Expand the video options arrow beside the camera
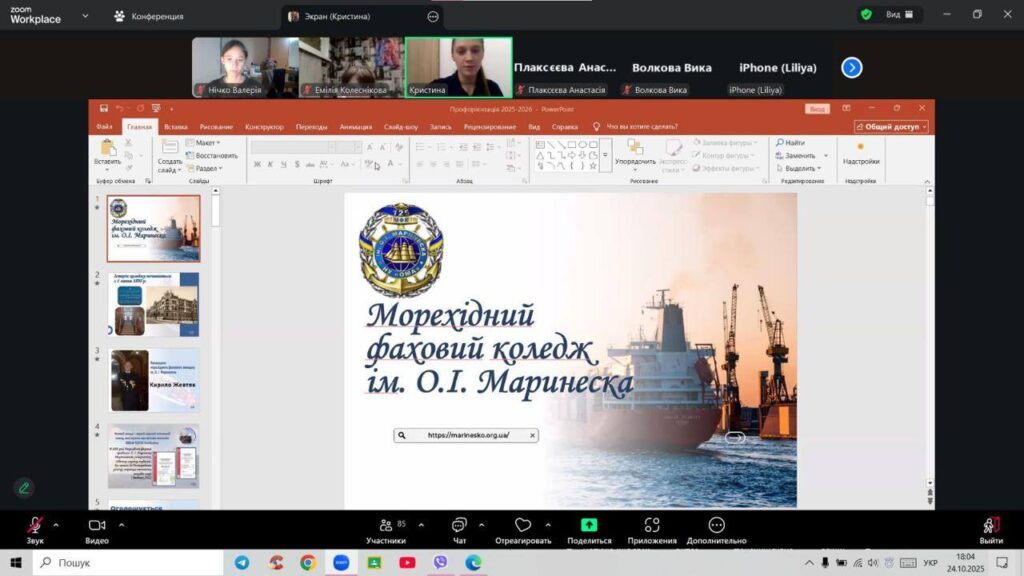This screenshot has height=576, width=1024. 122,524
